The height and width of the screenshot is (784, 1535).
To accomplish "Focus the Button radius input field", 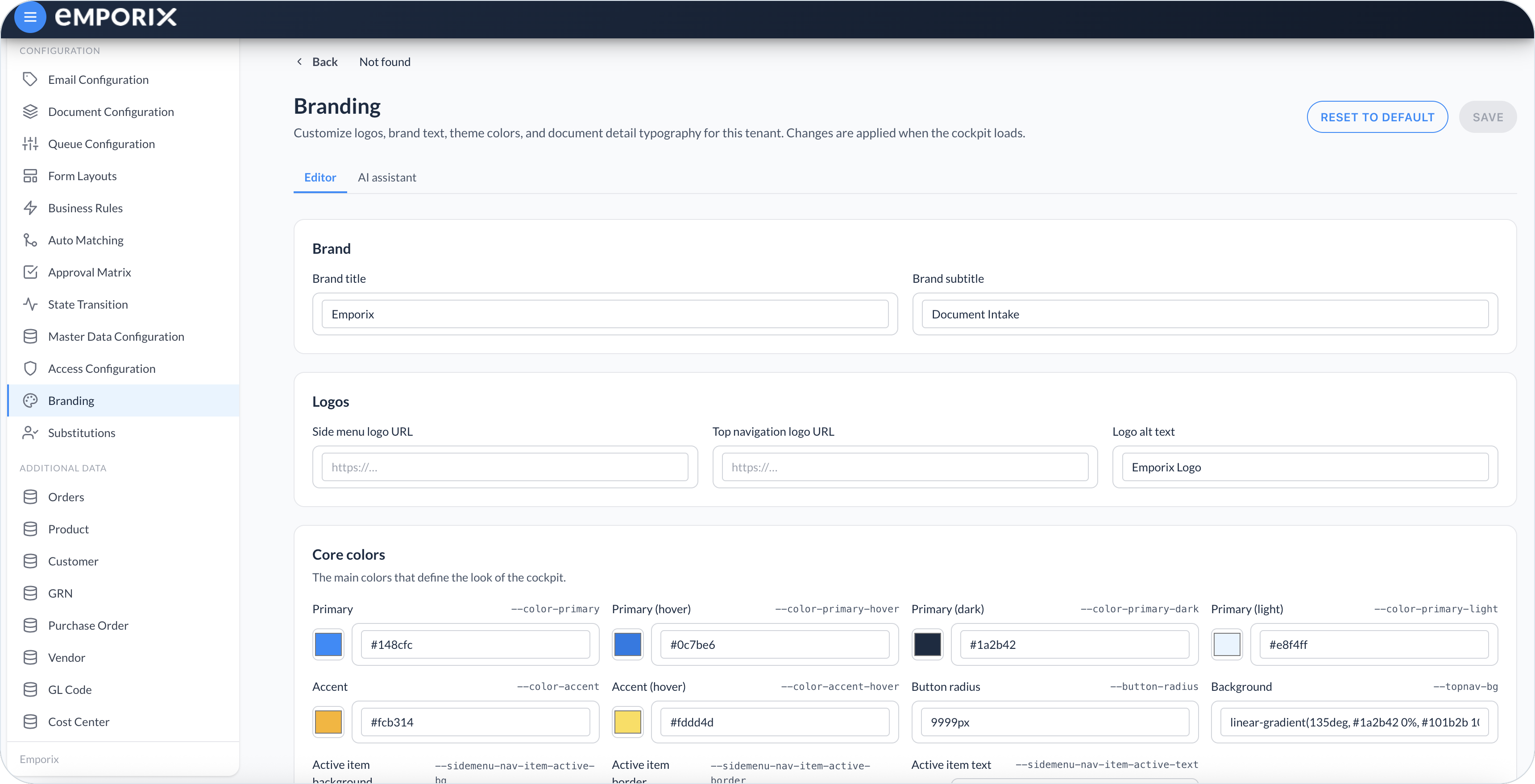I will pyautogui.click(x=1055, y=722).
